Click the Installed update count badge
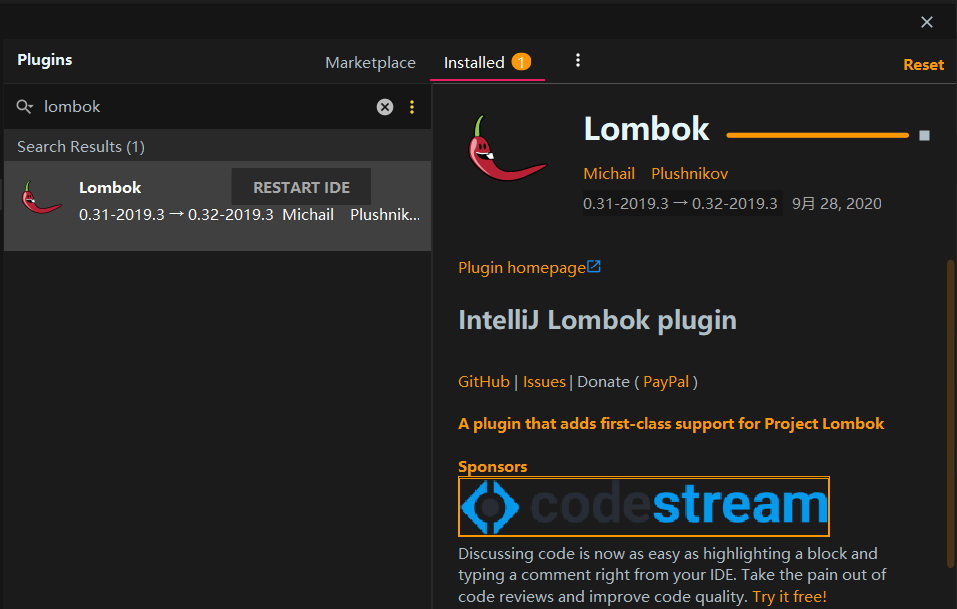 tap(521, 62)
